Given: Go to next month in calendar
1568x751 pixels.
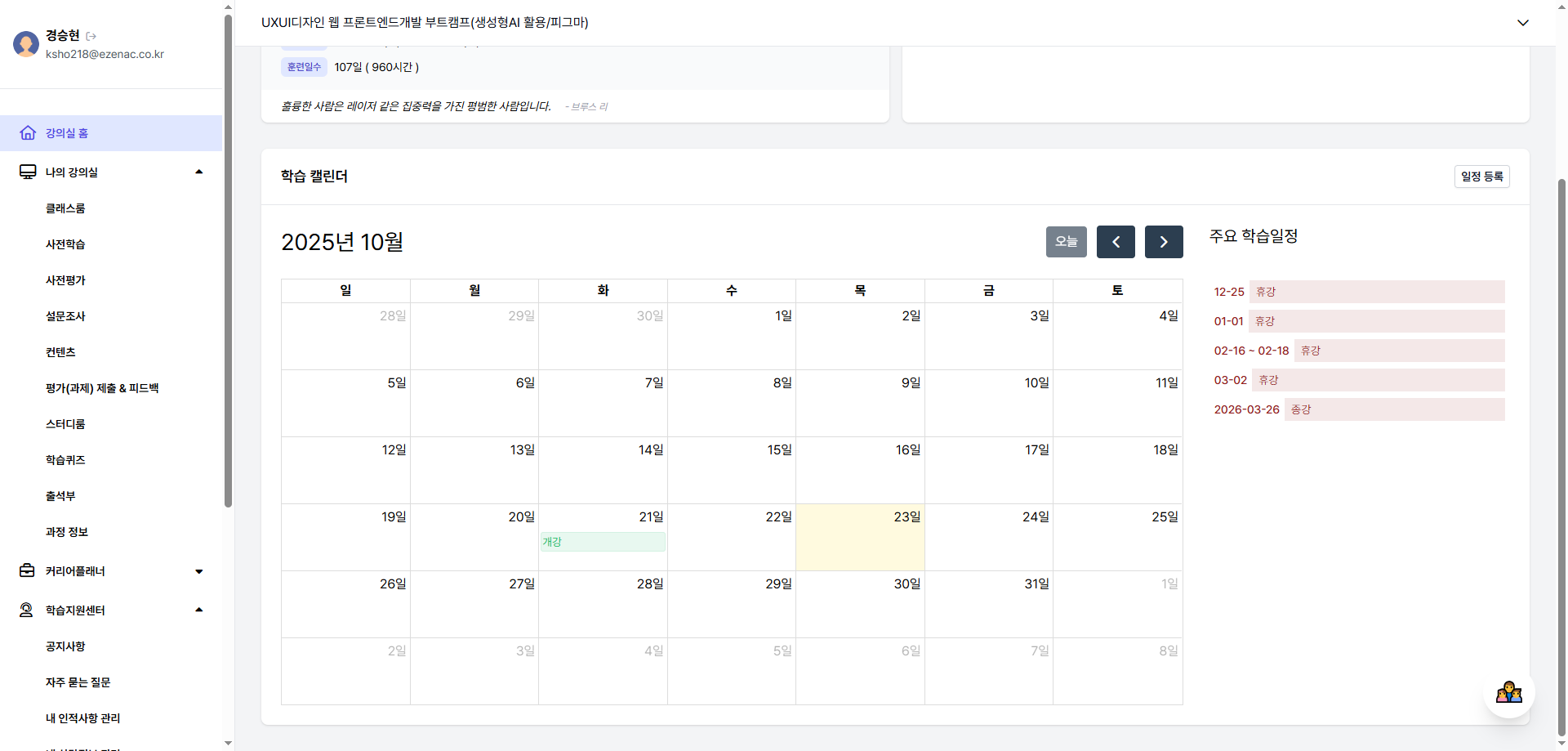Looking at the screenshot, I should pos(1164,242).
